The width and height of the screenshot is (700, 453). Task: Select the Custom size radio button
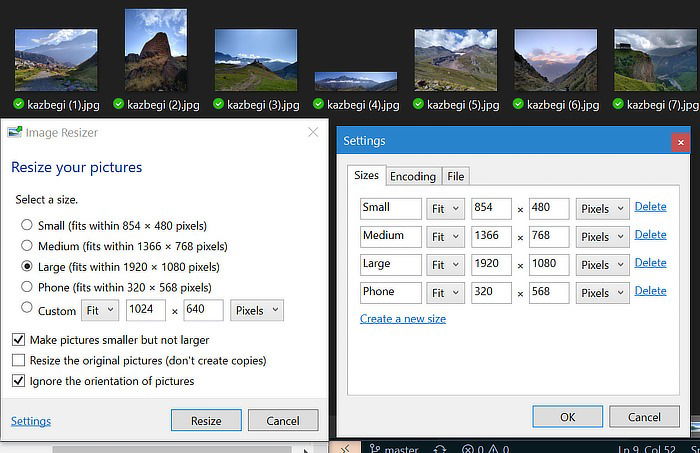(x=27, y=307)
